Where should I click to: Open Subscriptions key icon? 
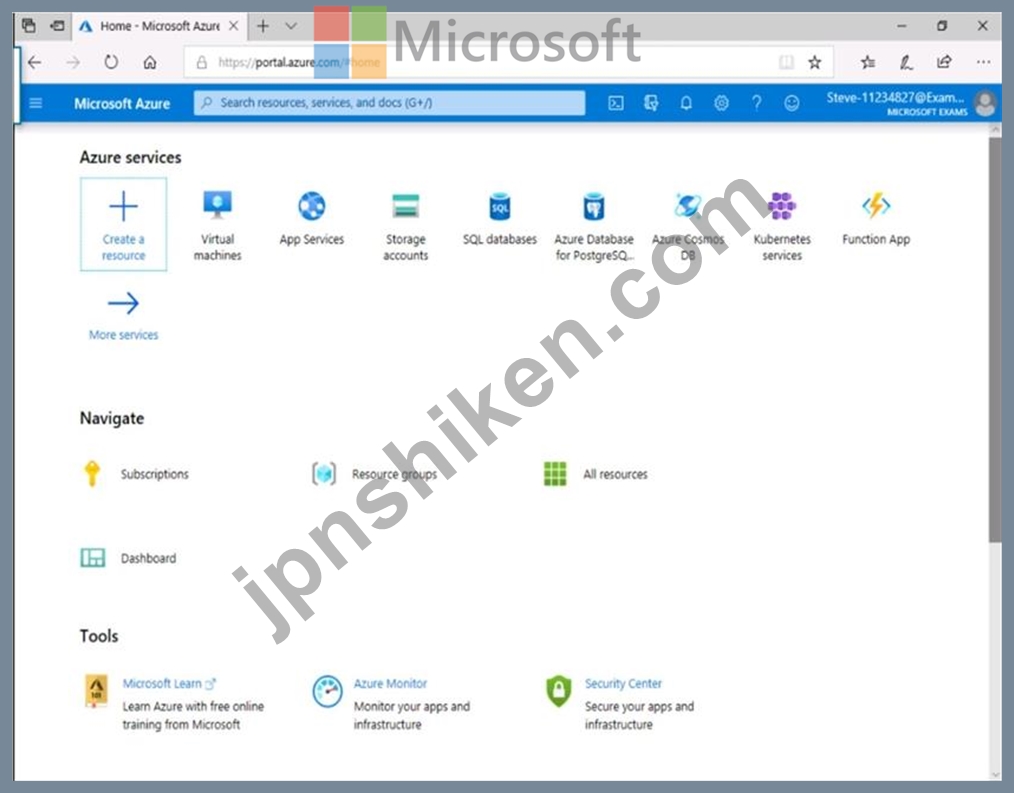coord(92,473)
